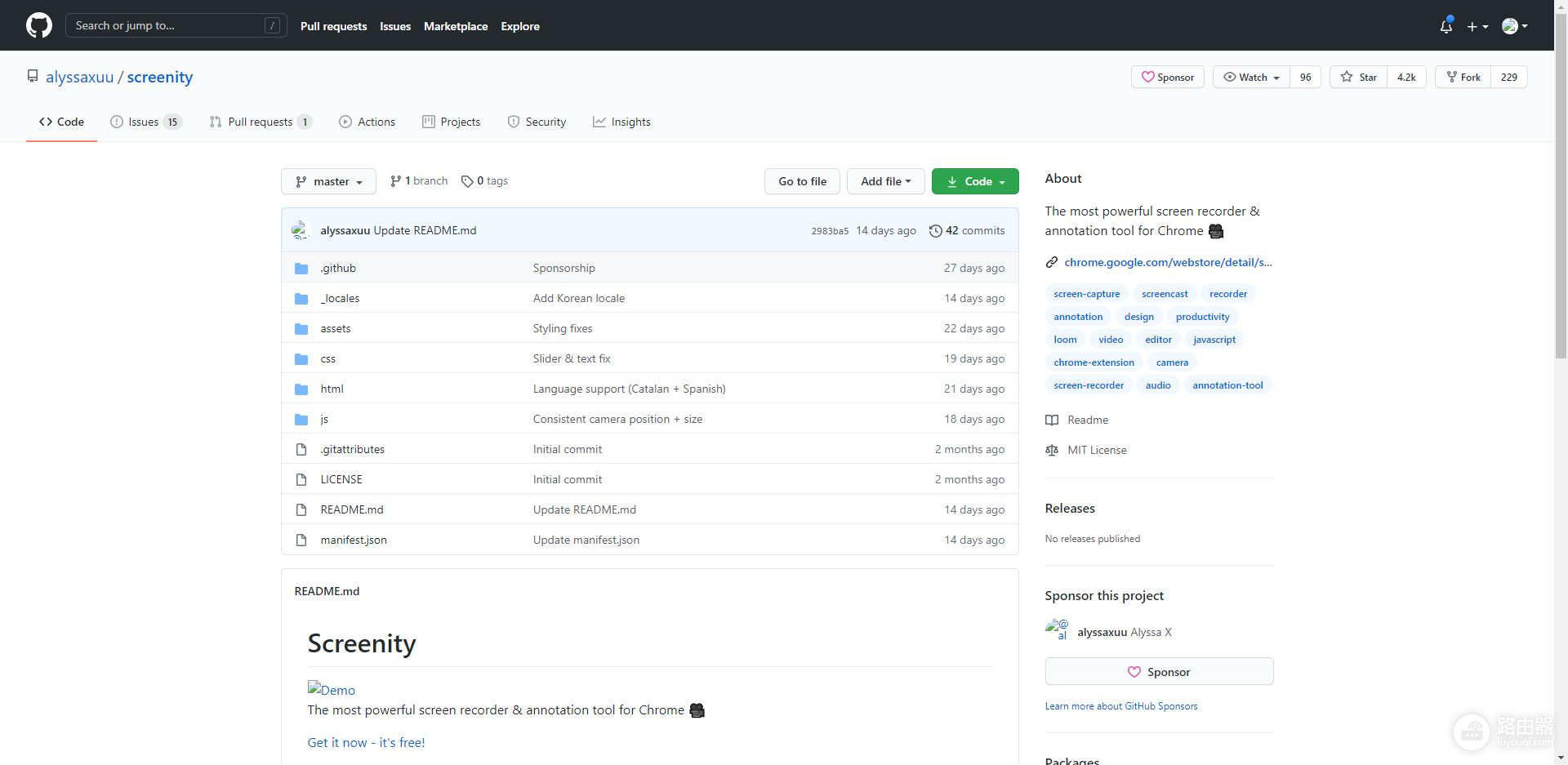
Task: Expand the Add file menu
Action: point(885,181)
